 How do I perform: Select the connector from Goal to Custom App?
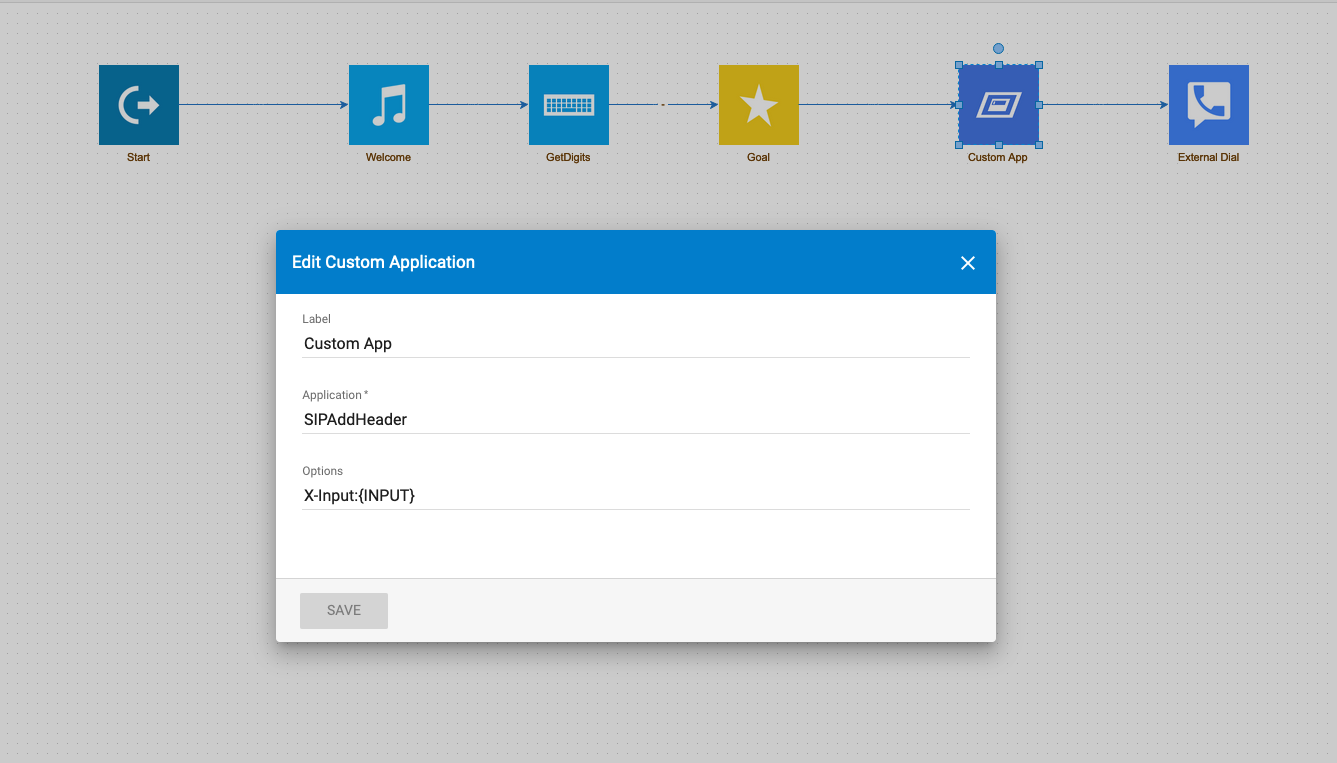879,104
